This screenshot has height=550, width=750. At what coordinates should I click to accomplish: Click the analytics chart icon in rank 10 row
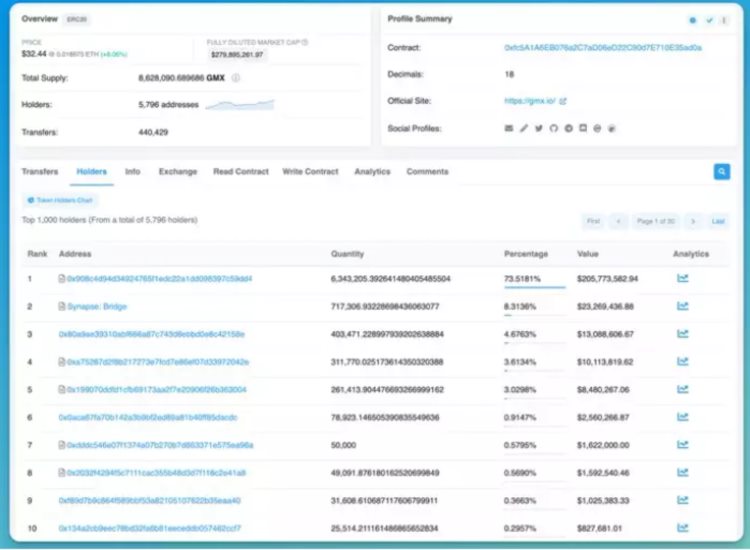(x=682, y=528)
